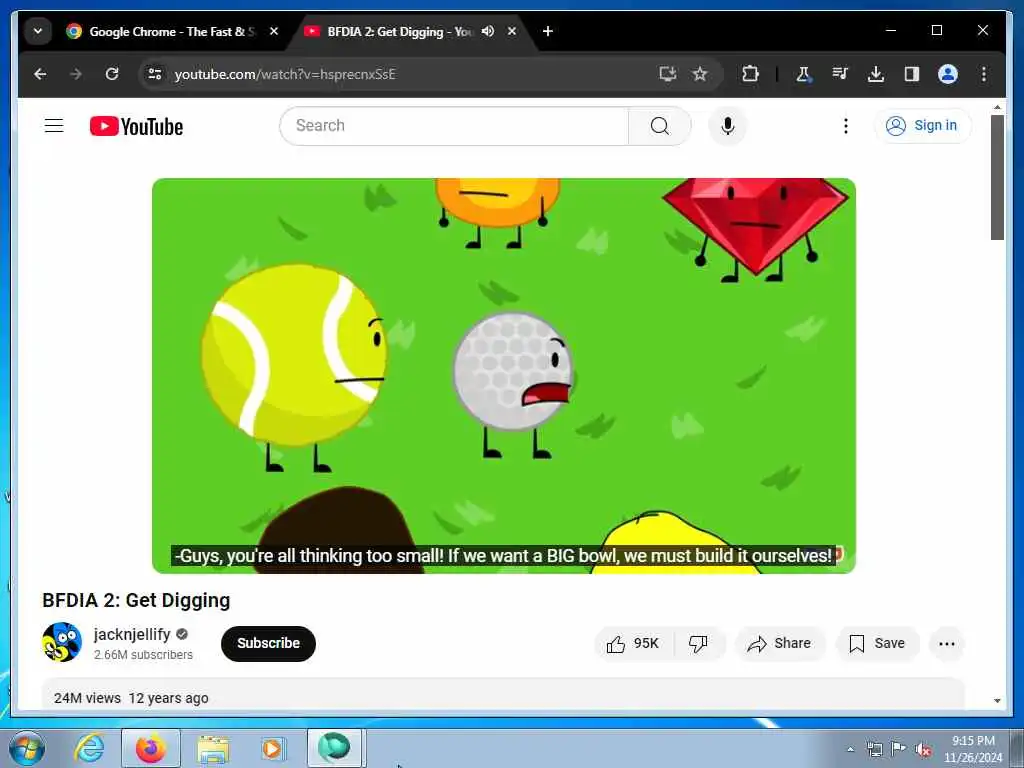Click the Share button

(x=780, y=644)
